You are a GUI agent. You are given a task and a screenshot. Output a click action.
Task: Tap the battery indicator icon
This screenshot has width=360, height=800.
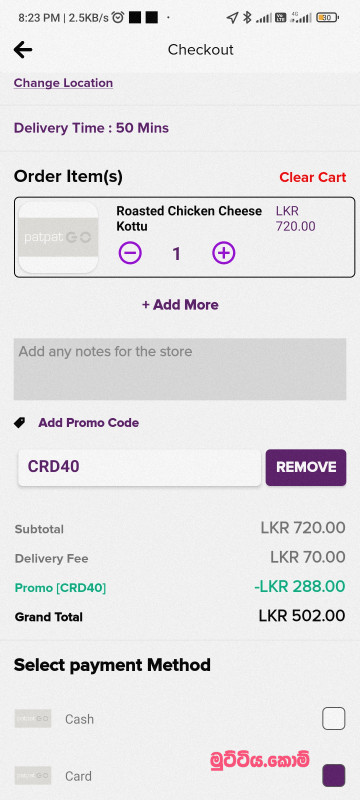click(327, 18)
